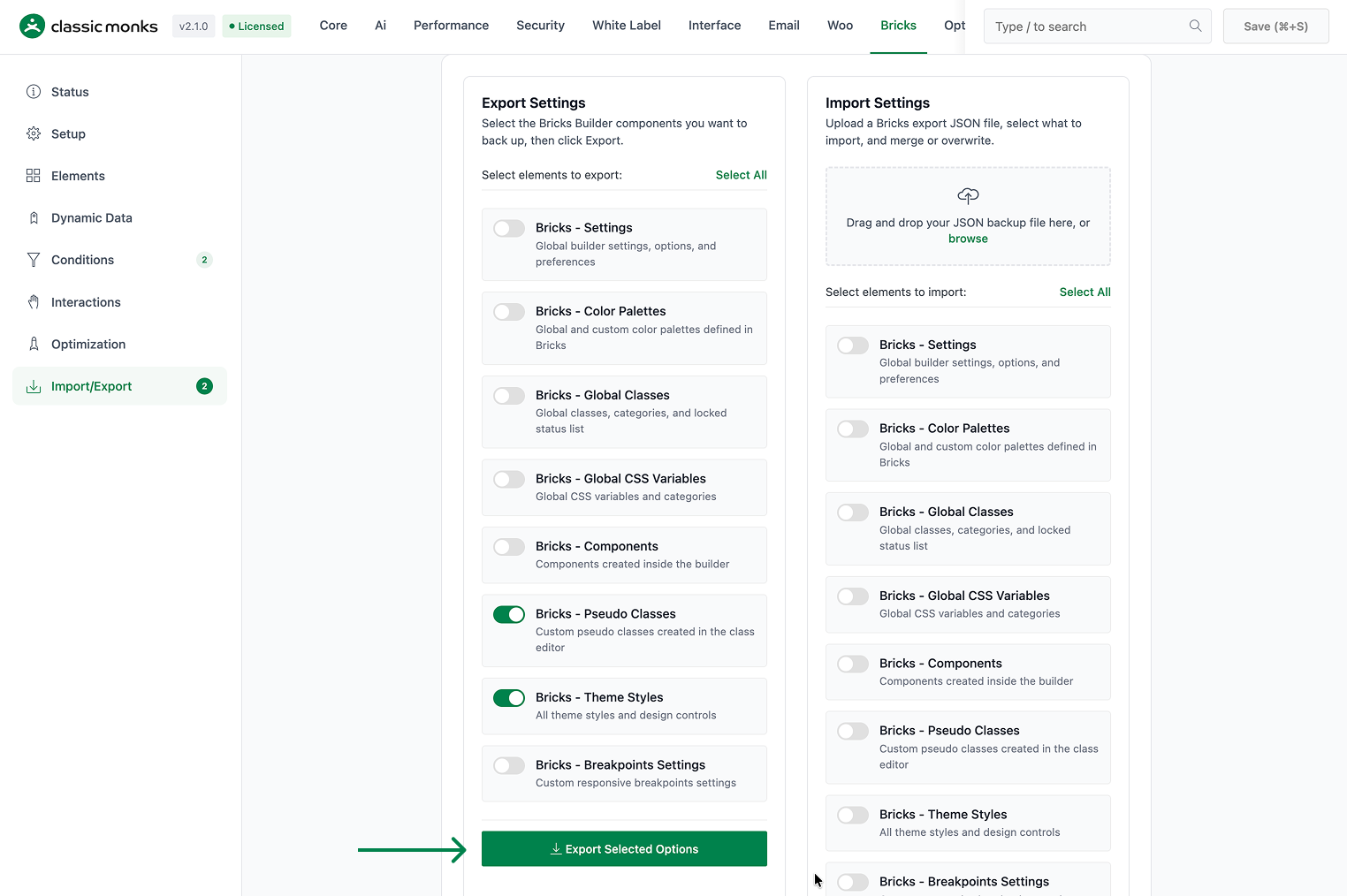This screenshot has height=896, width=1347.
Task: Click the Status info icon in sidebar
Action: pyautogui.click(x=34, y=92)
